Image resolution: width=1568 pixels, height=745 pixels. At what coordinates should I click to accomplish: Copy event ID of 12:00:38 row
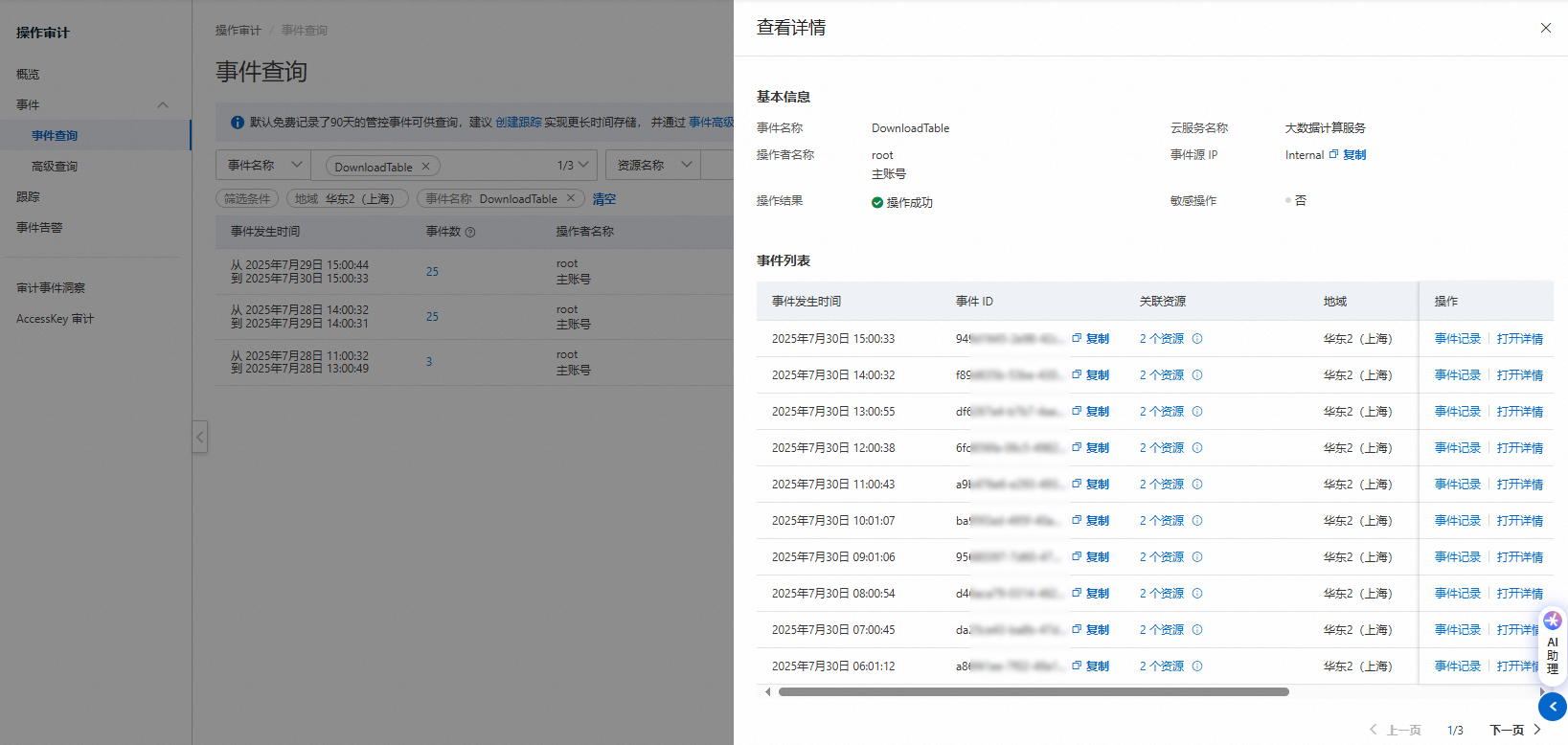tap(1091, 447)
